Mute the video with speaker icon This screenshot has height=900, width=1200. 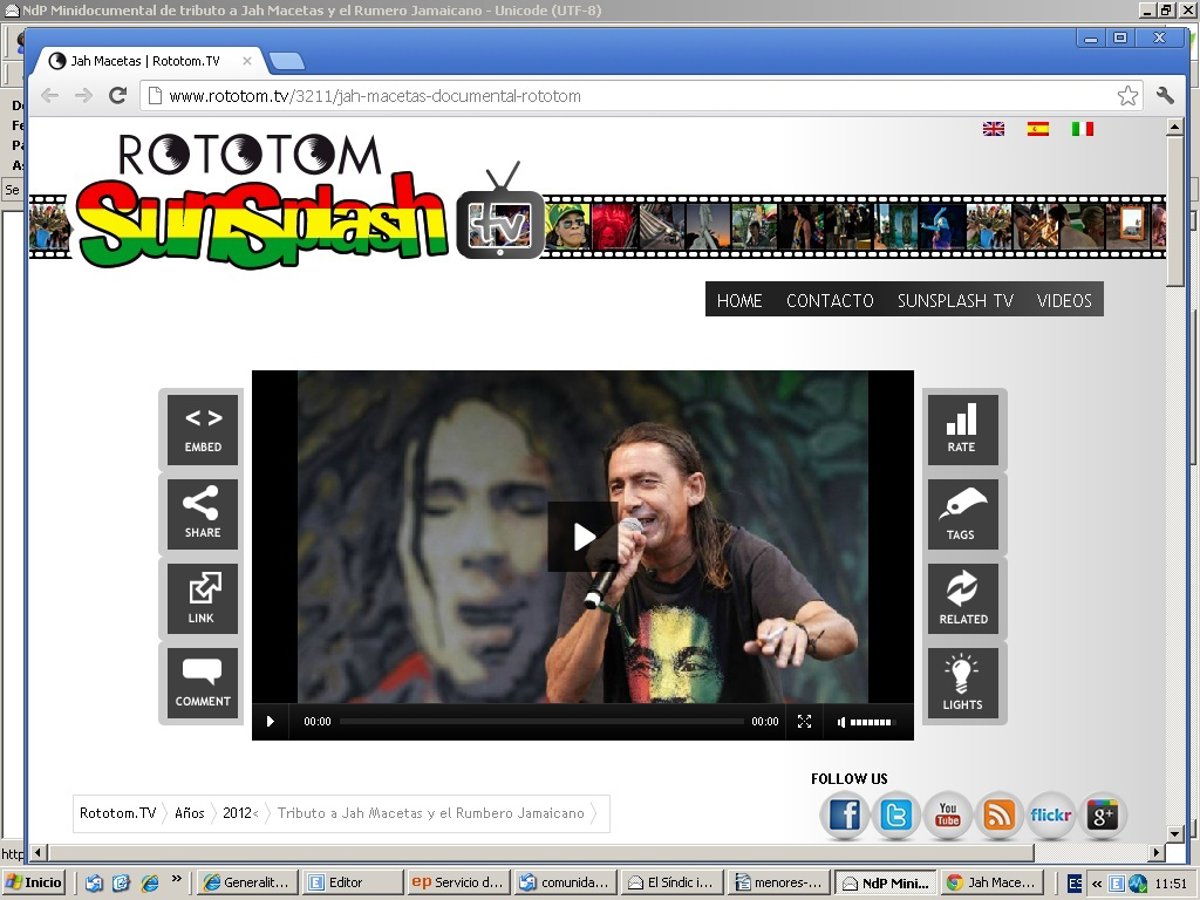[841, 722]
